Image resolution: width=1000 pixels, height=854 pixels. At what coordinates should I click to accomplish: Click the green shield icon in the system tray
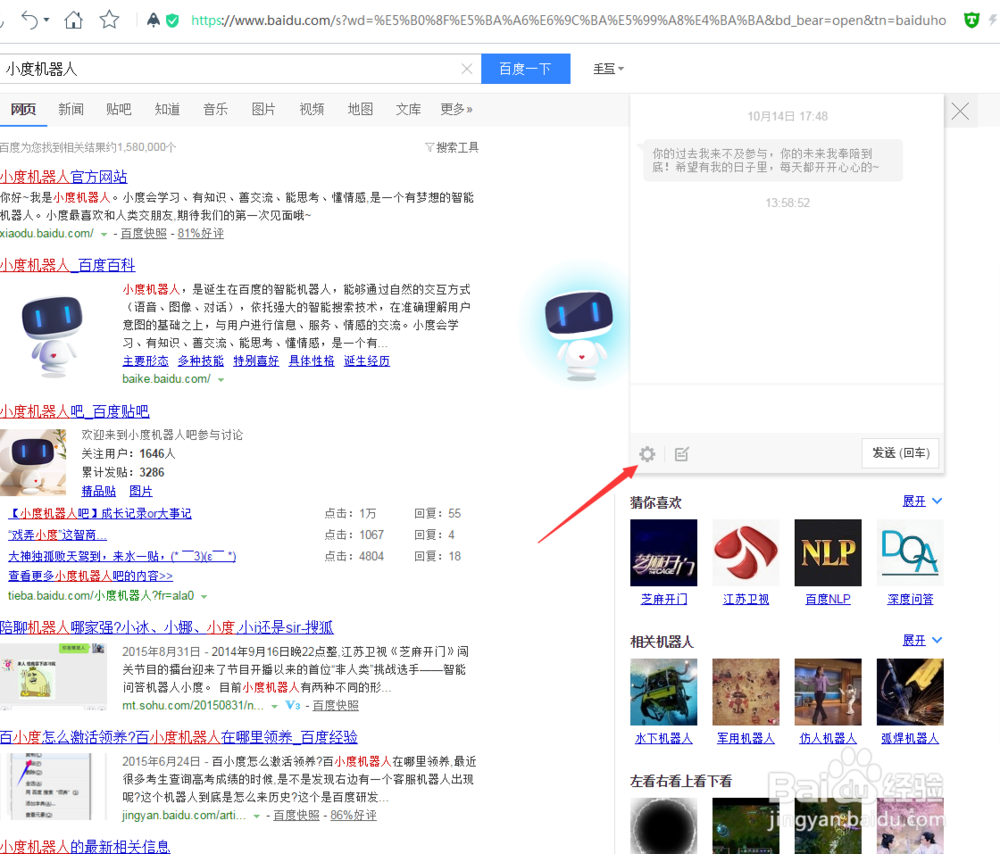click(x=971, y=19)
